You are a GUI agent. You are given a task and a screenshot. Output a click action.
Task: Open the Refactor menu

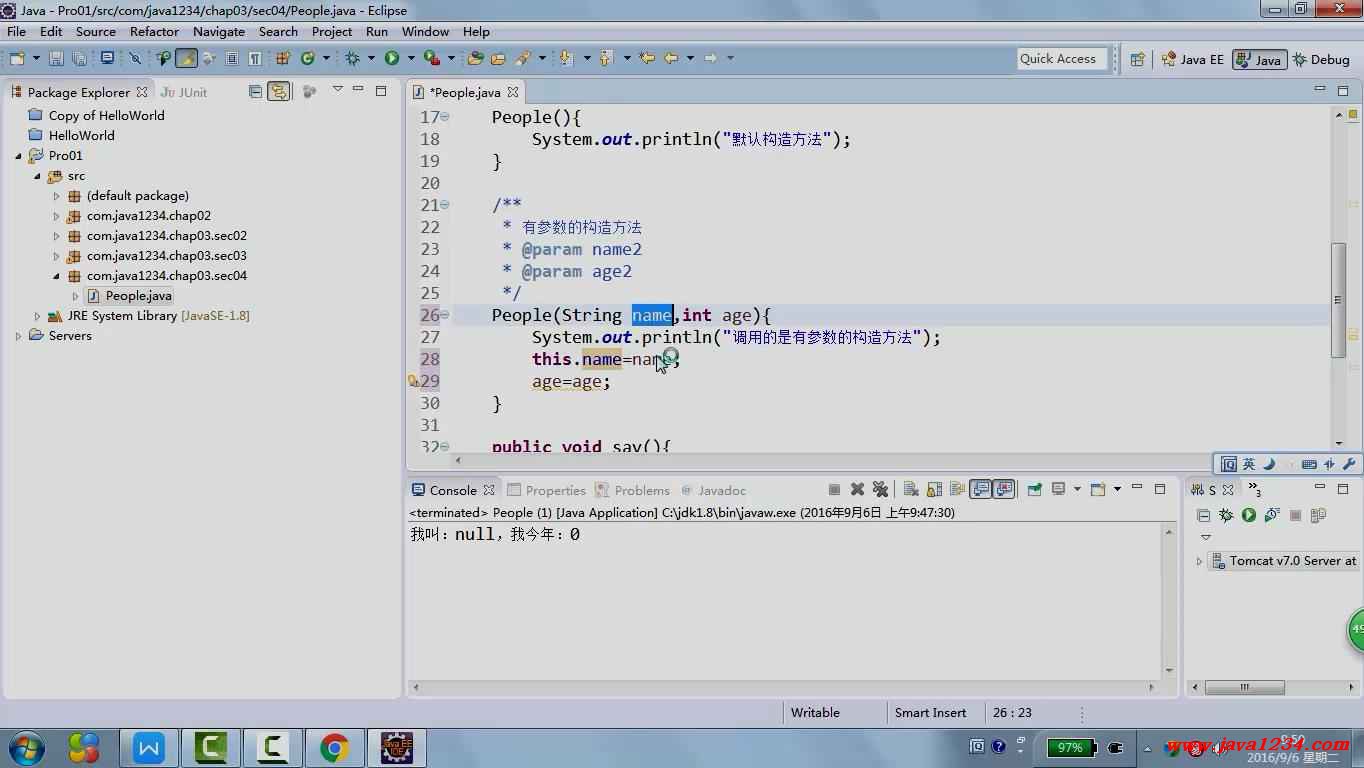click(x=154, y=32)
